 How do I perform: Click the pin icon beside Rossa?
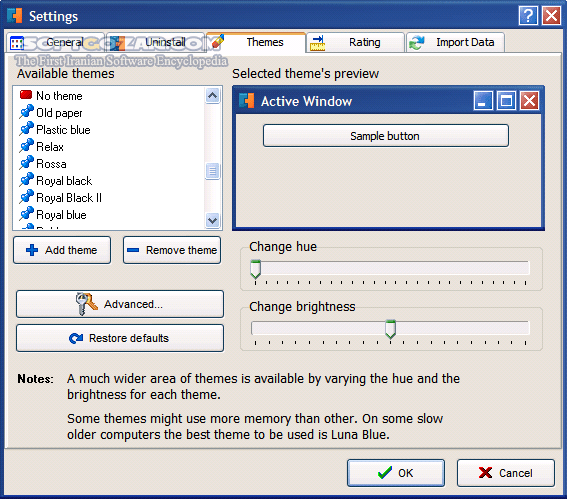26,163
